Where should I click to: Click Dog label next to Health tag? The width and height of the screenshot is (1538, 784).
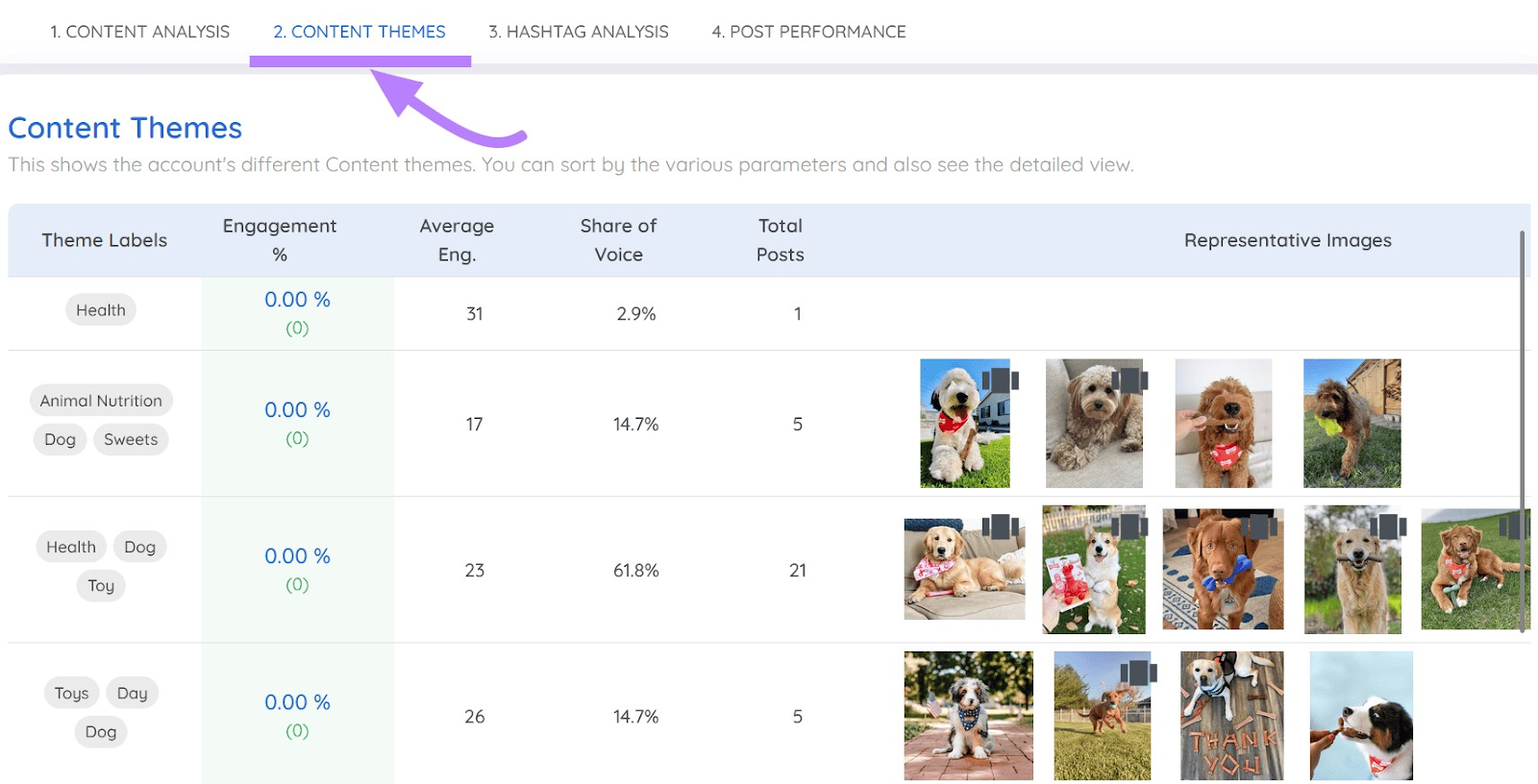[x=139, y=547]
